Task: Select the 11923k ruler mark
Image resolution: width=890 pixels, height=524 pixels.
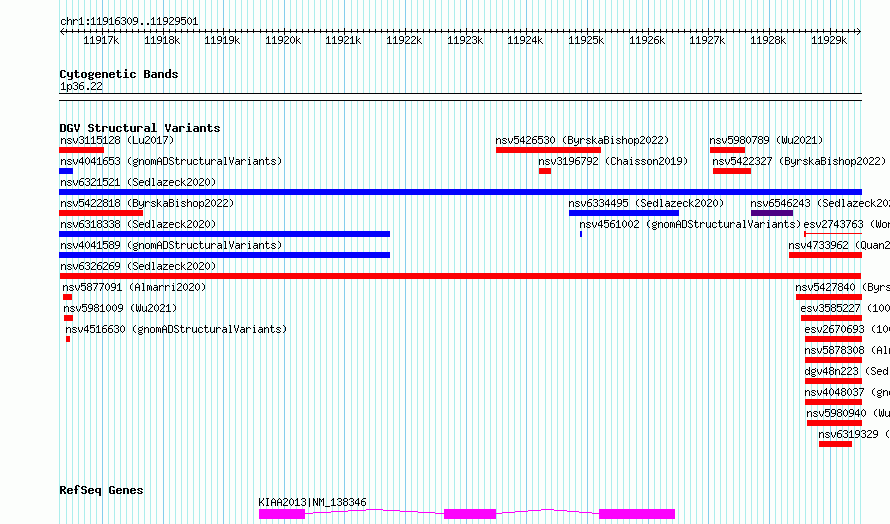Action: coord(465,40)
